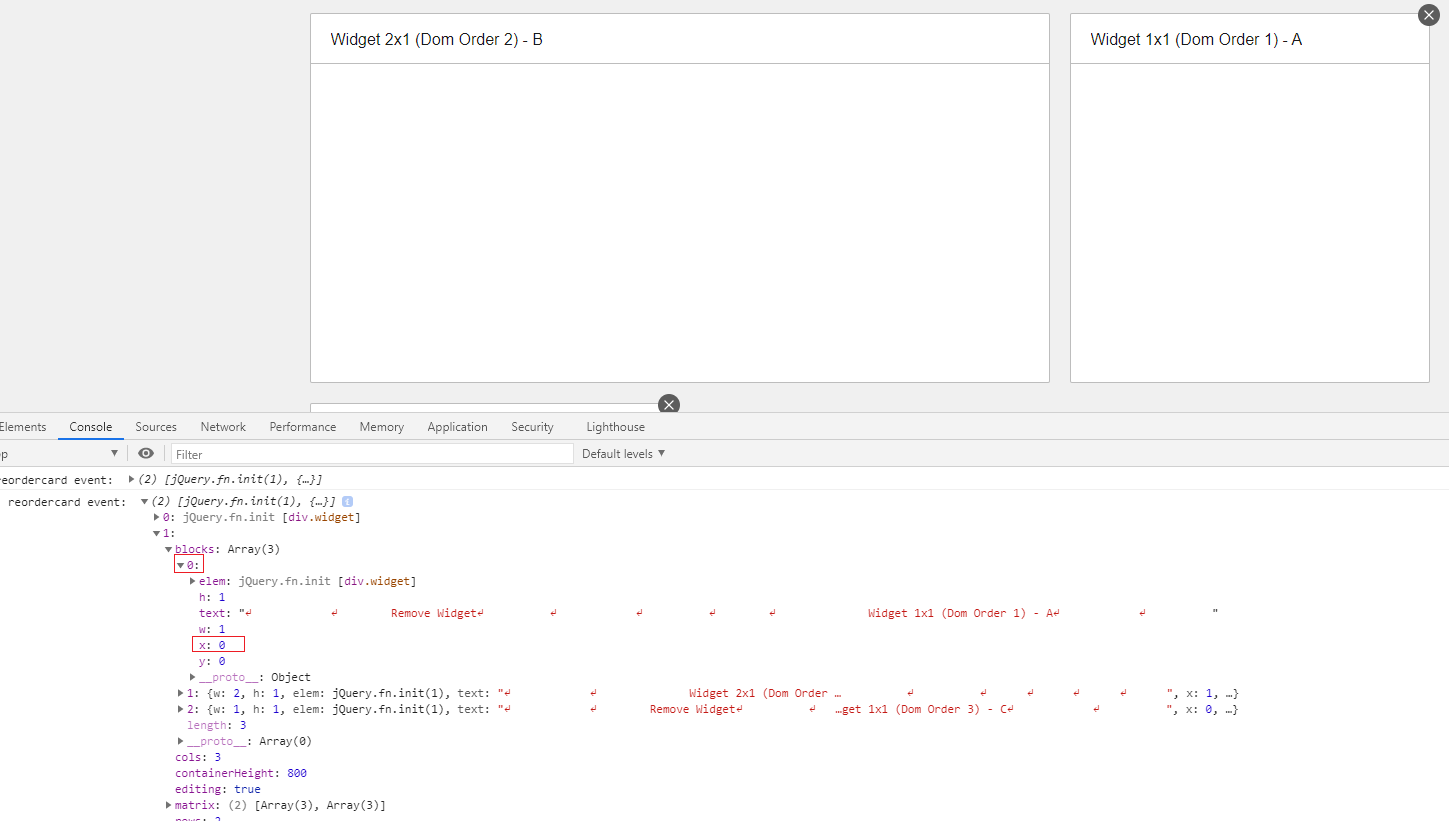Open the Default levels dropdown
1449x835 pixels.
point(623,454)
